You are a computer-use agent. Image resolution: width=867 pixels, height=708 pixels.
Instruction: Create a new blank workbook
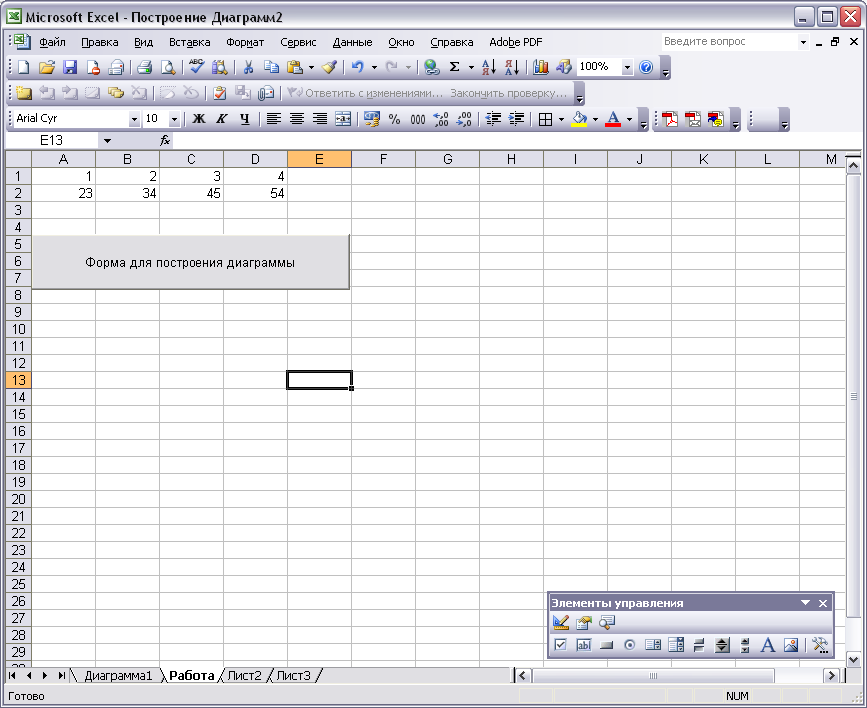tap(24, 67)
